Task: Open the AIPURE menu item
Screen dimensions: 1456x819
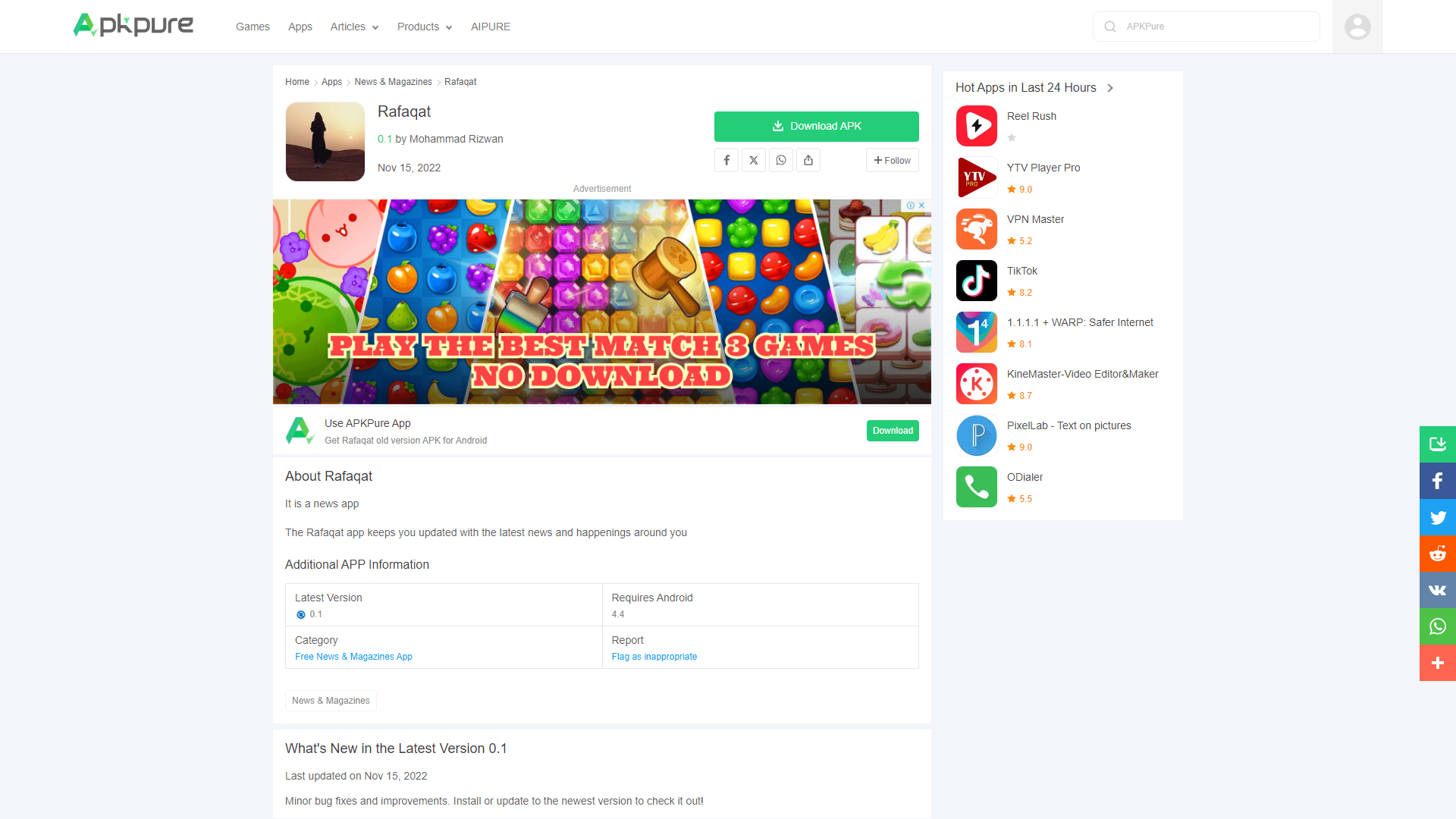Action: 491,27
